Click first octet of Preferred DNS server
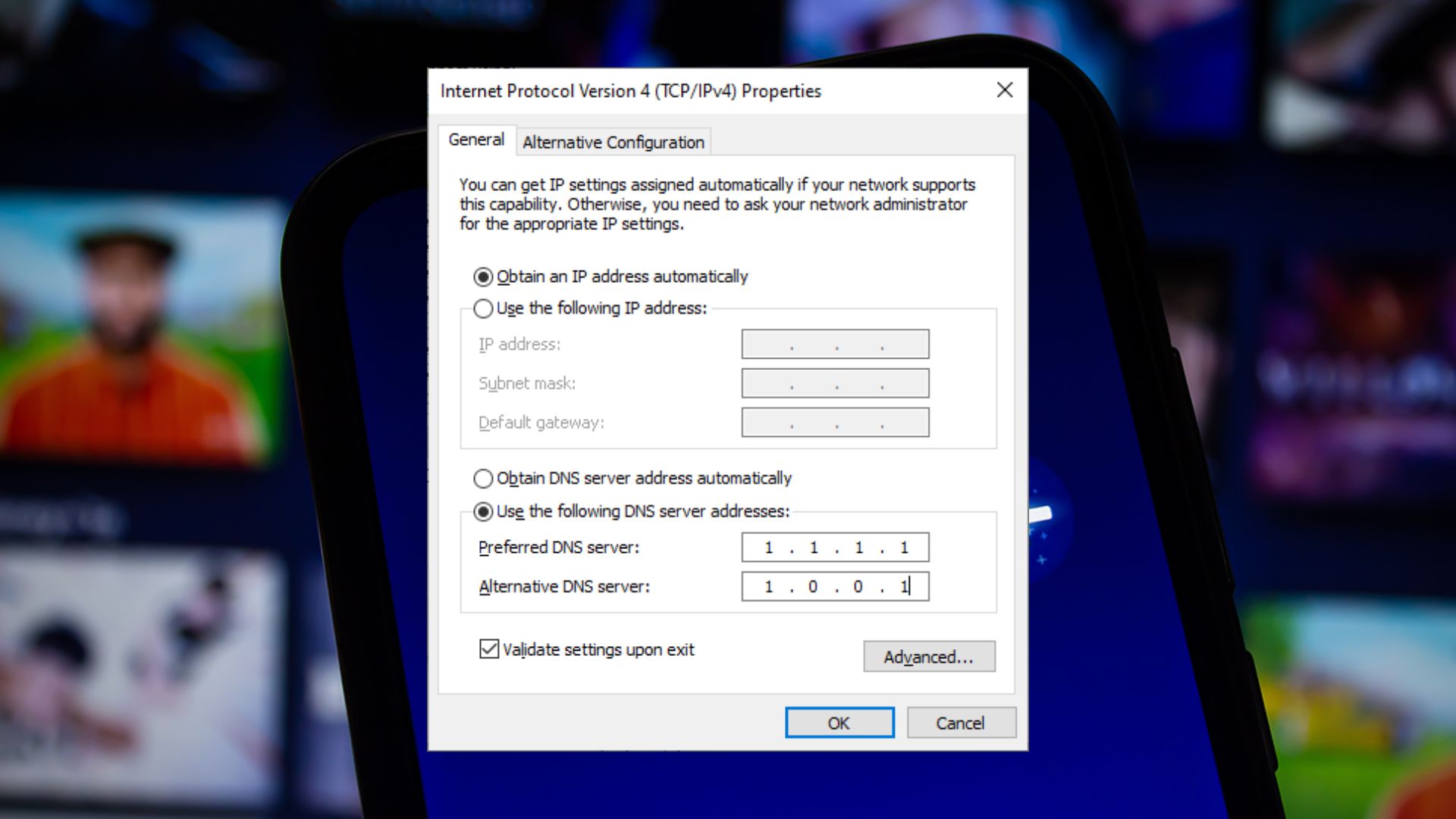 tap(768, 548)
